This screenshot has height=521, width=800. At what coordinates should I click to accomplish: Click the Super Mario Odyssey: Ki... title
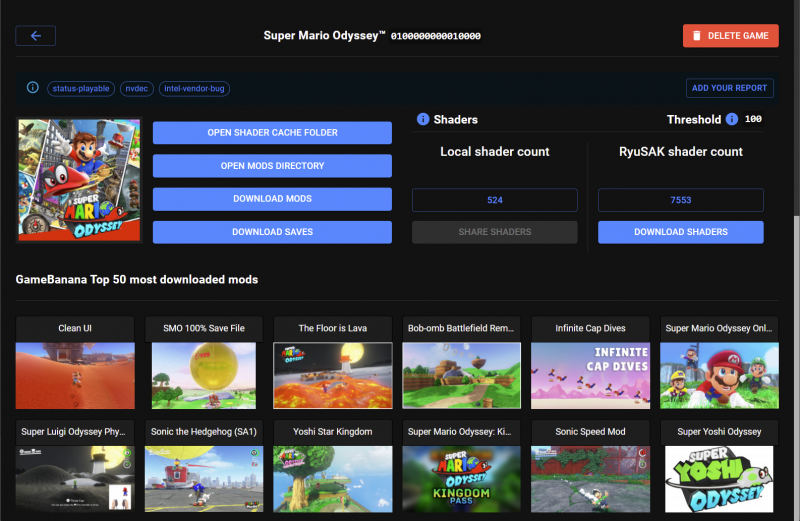(x=459, y=432)
